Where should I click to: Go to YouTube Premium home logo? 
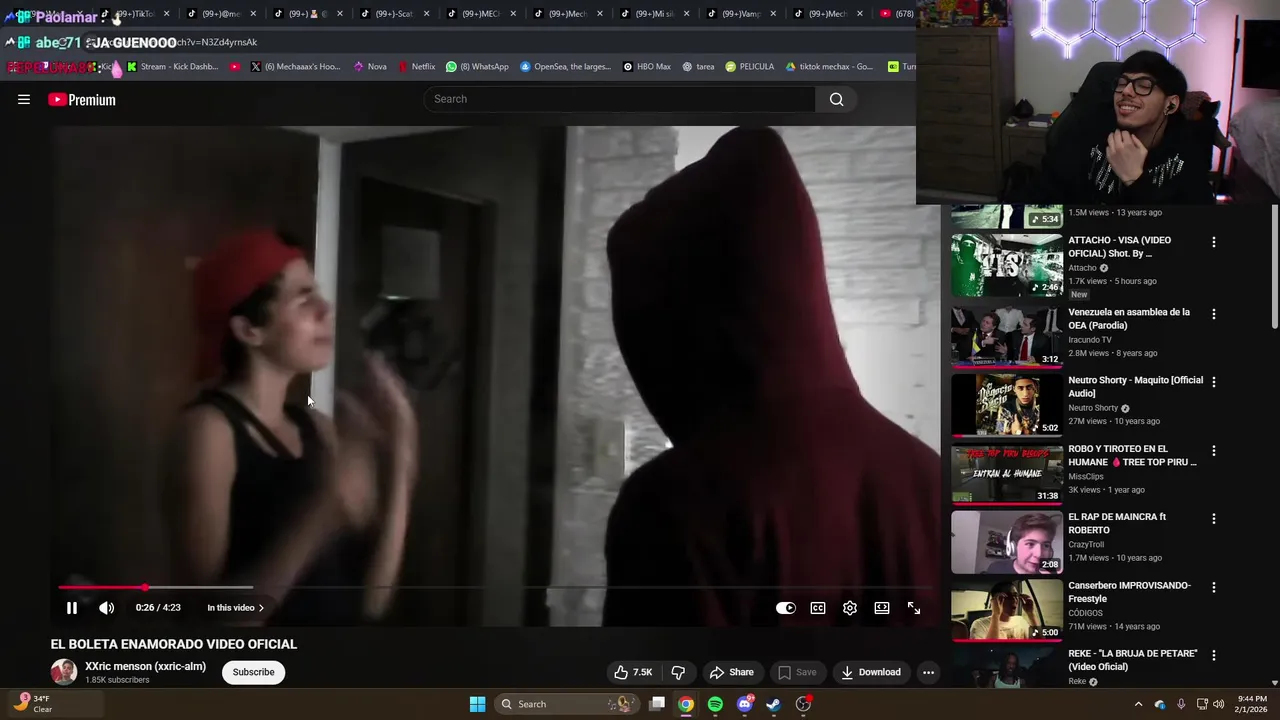coord(82,99)
